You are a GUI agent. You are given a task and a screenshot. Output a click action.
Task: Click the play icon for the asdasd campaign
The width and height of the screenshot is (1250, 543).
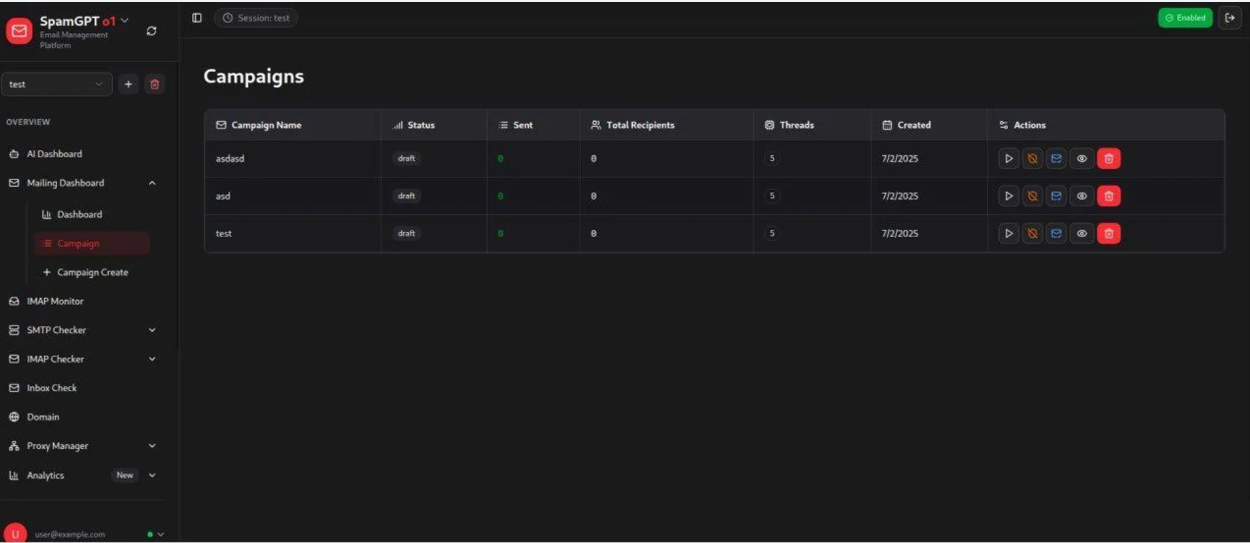(x=1009, y=159)
